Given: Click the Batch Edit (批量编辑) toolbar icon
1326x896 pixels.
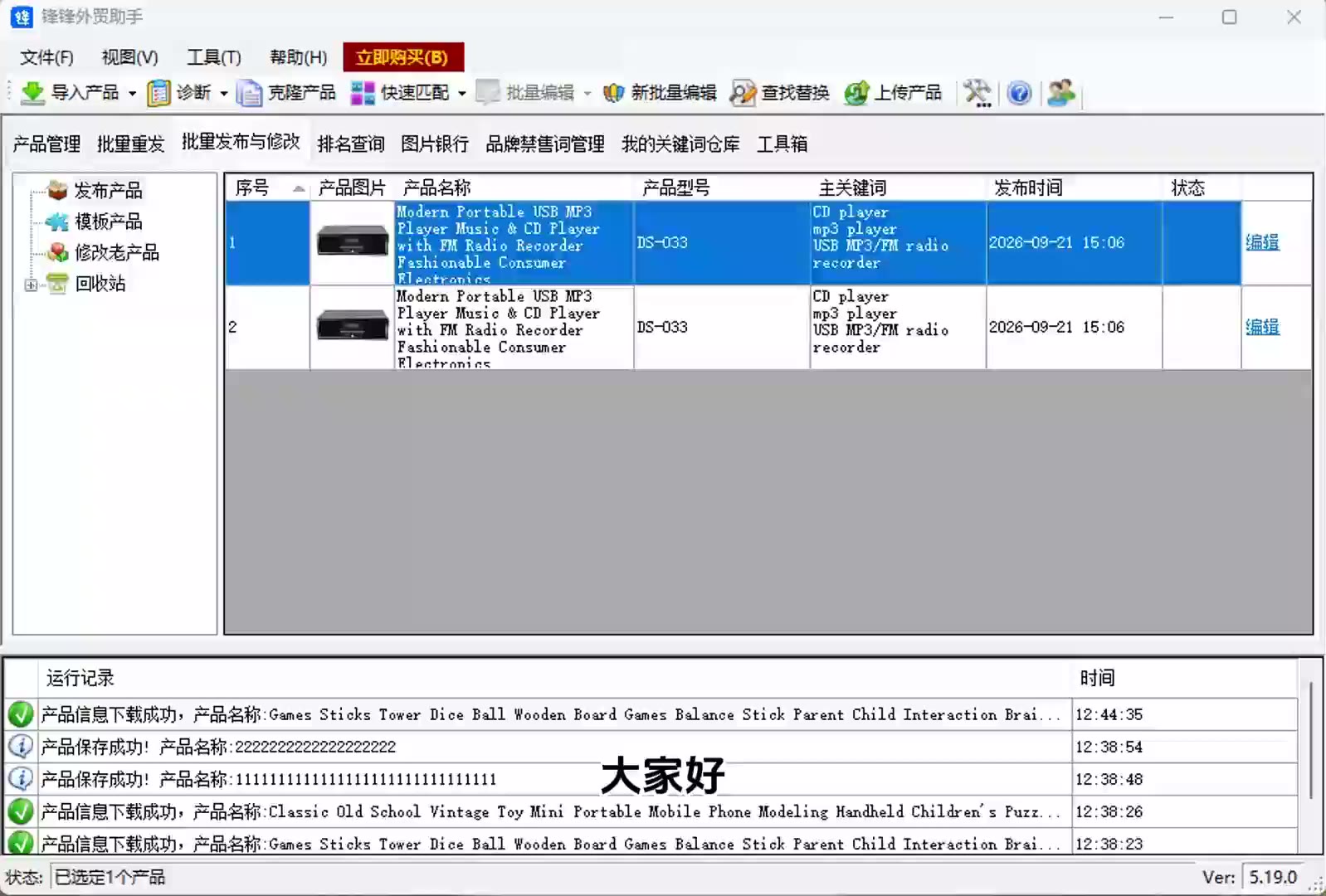Looking at the screenshot, I should point(488,93).
